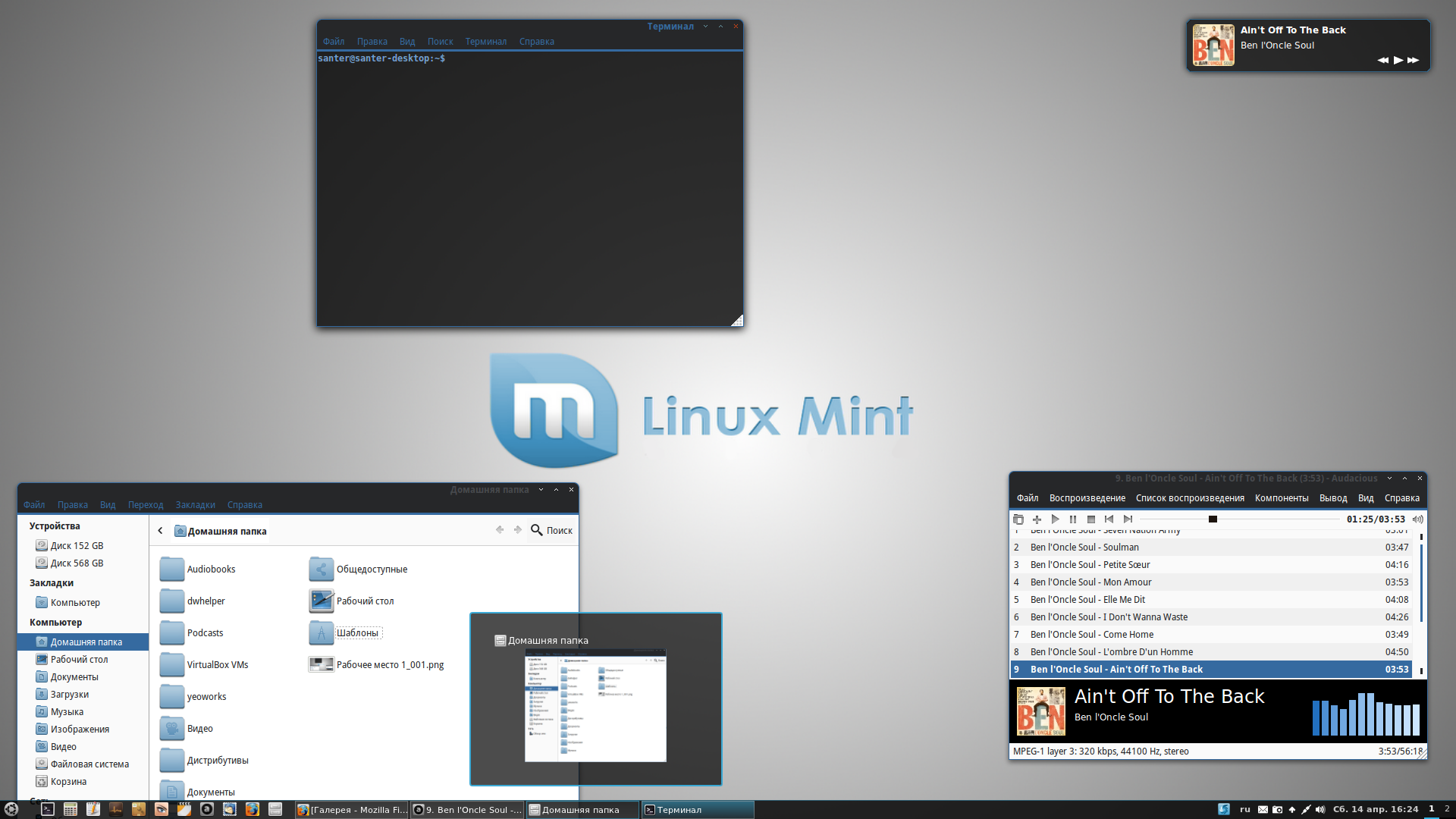This screenshot has width=1456, height=819.
Task: Open Воспроизведение menu in Audacious
Action: point(1087,498)
